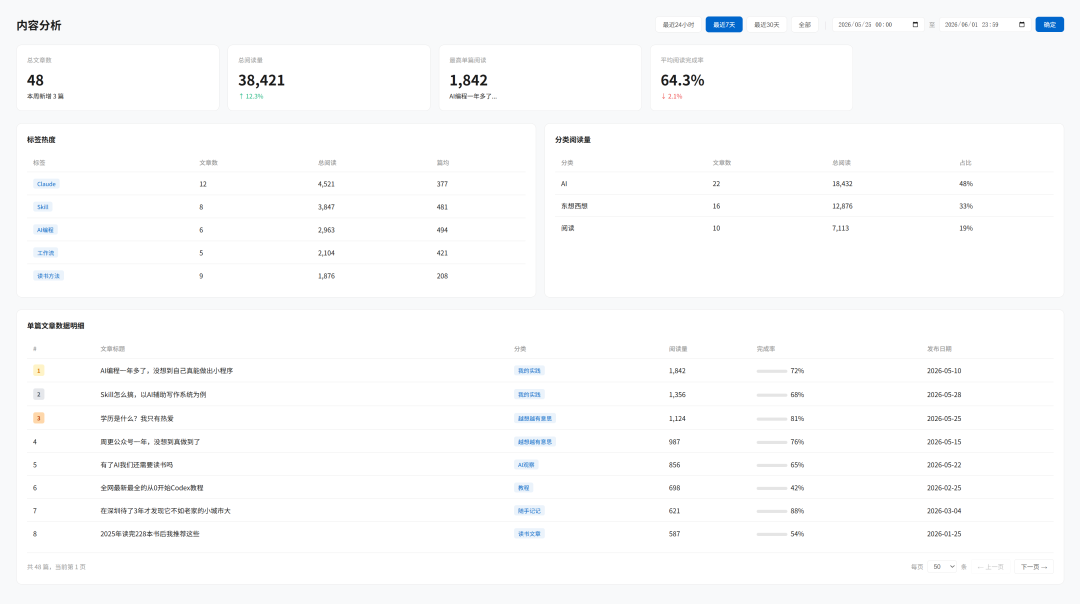The width and height of the screenshot is (1080, 604).
Task: Click the Skill tag chip
Action: [x=43, y=207]
